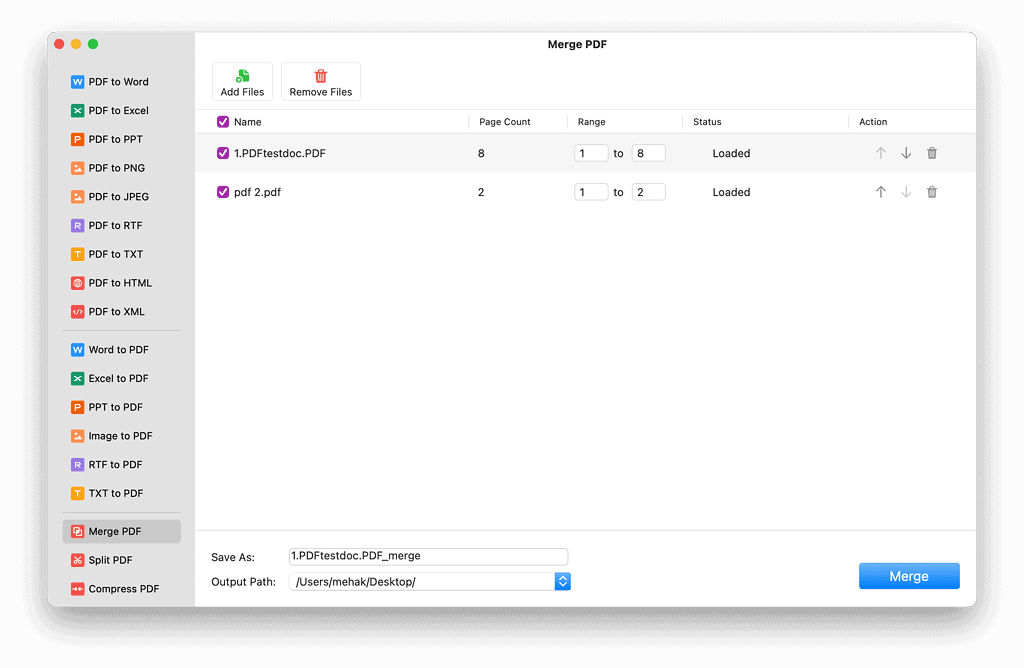
Task: Edit the start page range for pdf 2.pdf
Action: click(591, 192)
